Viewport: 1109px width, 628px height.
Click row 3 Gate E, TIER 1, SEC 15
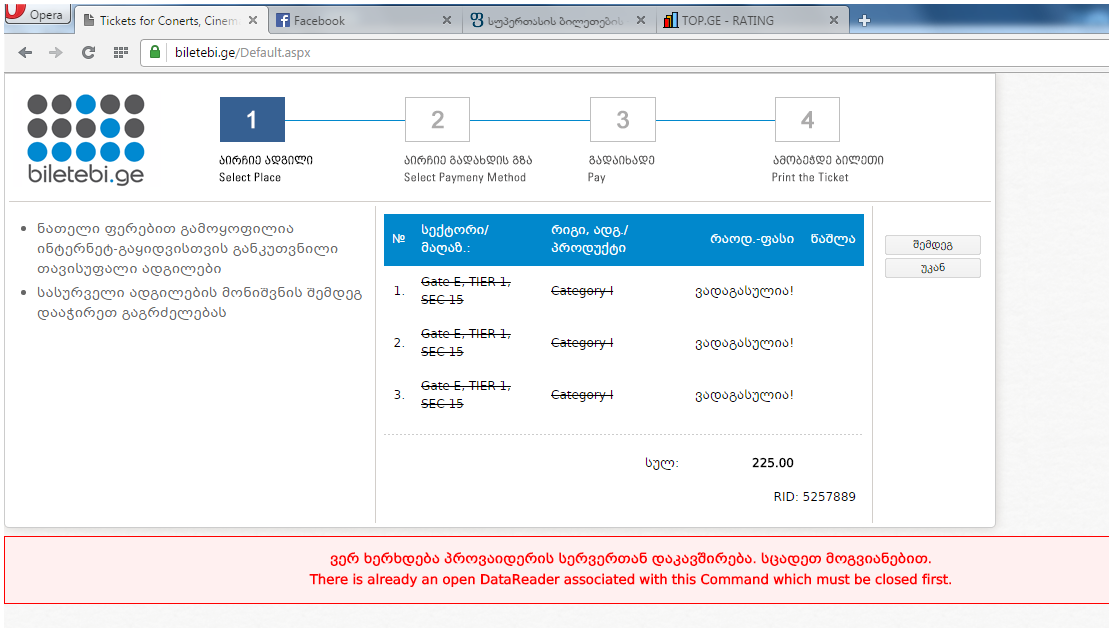point(465,395)
